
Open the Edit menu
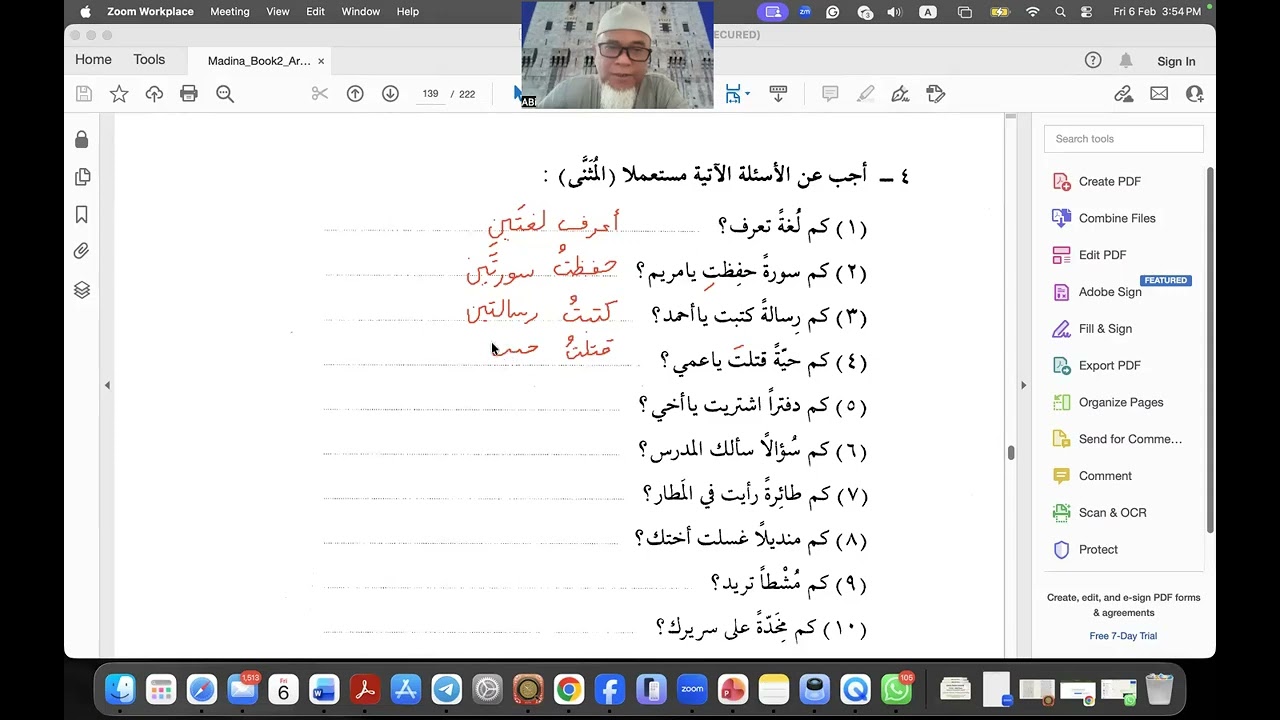315,11
